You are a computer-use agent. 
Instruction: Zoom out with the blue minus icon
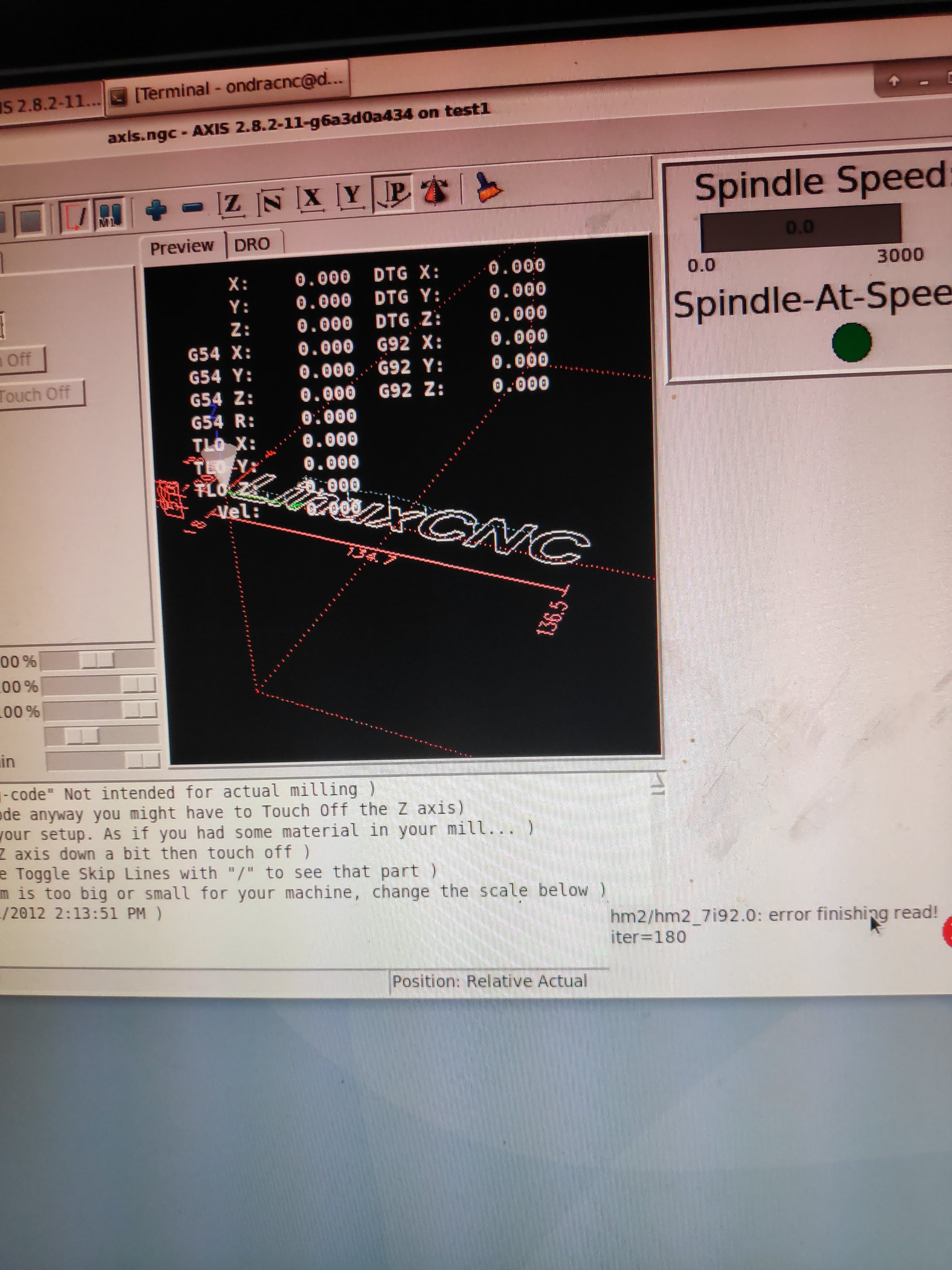[193, 207]
